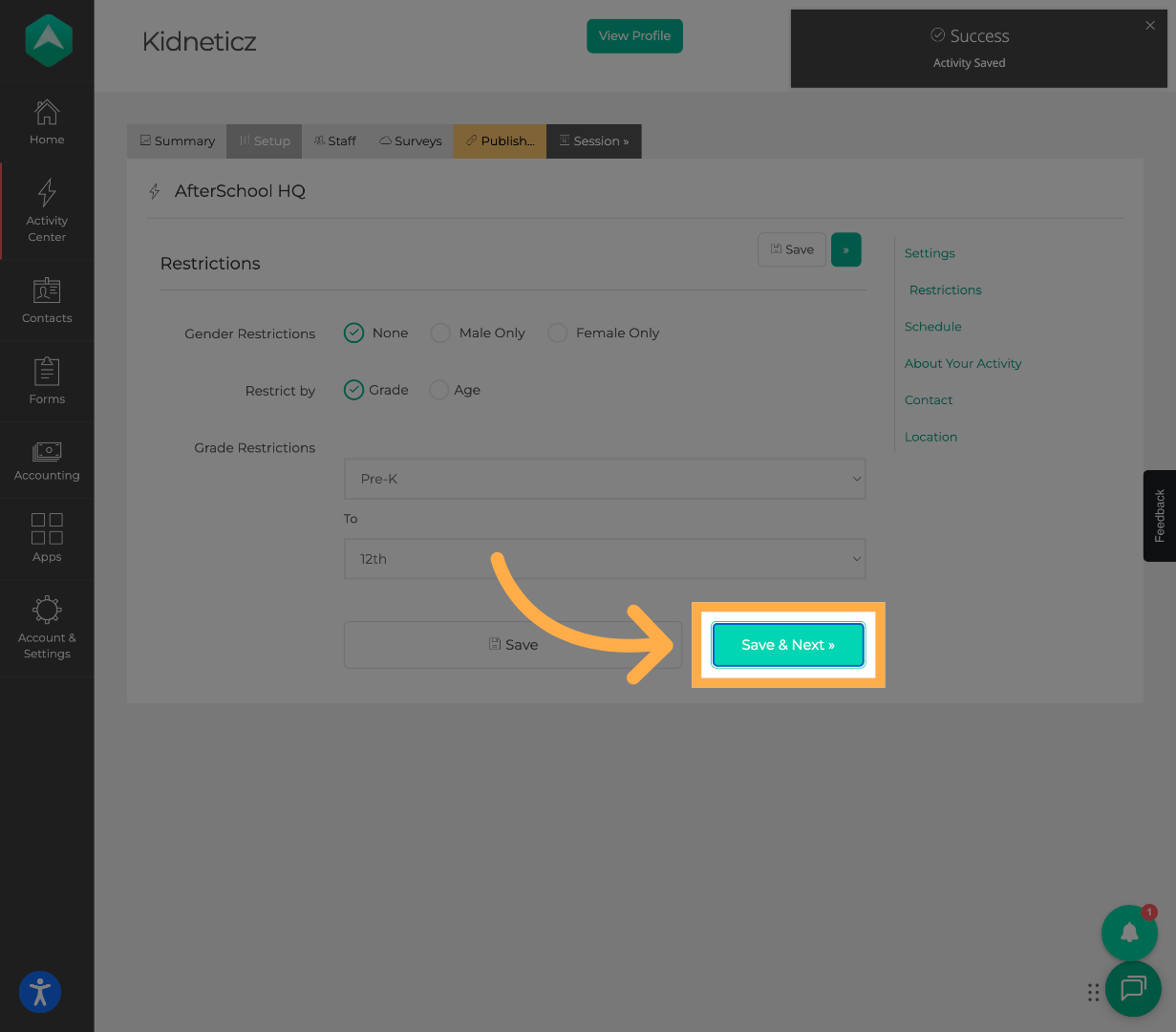Select Female Only gender restriction
This screenshot has width=1176, height=1032.
click(558, 333)
